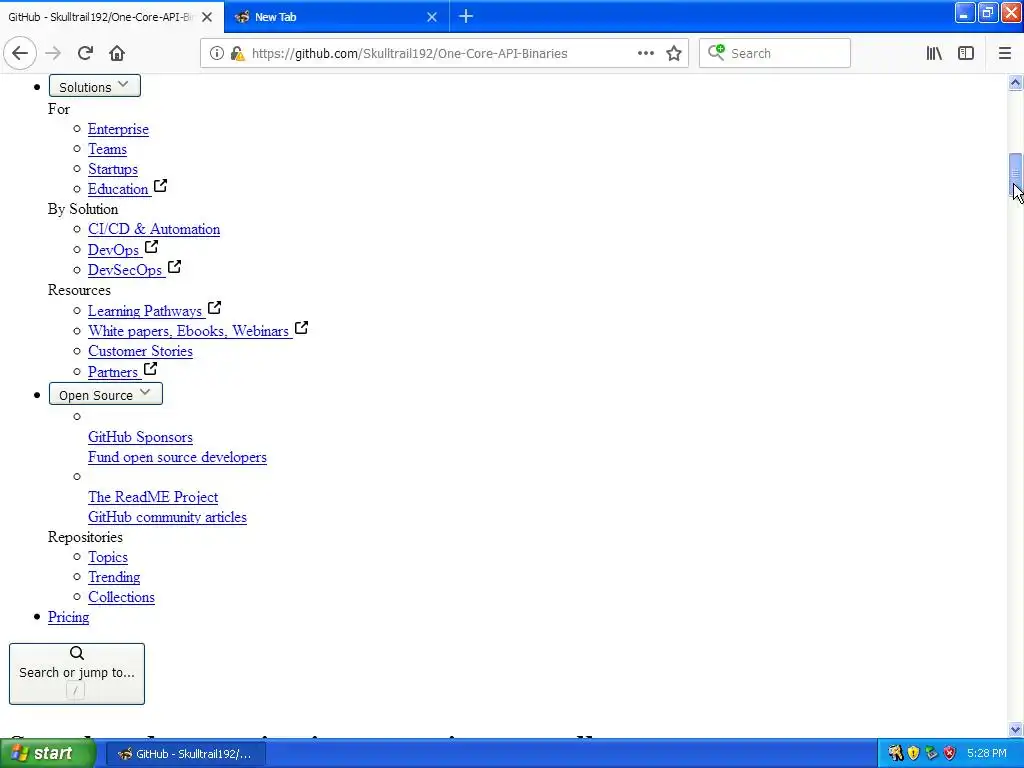
Task: Open the Pricing link
Action: 69,617
